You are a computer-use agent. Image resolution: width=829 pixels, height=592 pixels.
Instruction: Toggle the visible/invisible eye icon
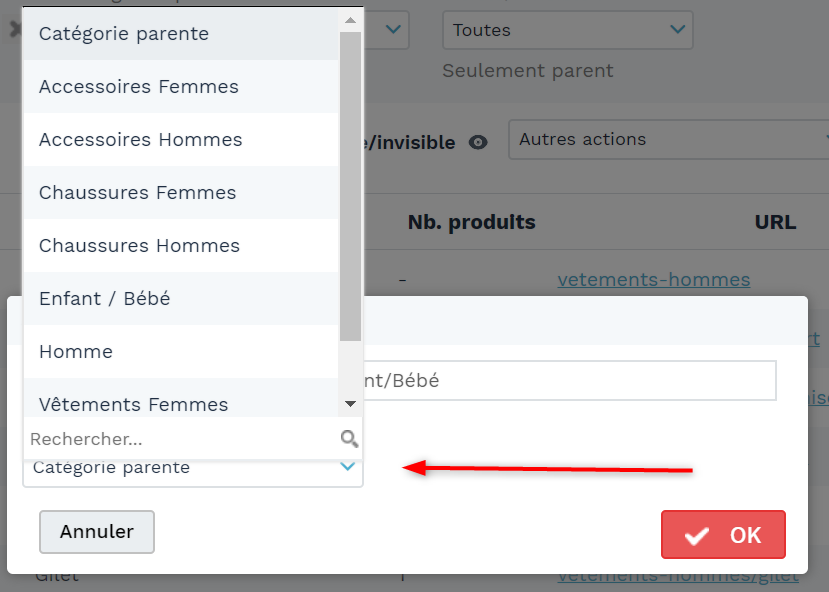click(x=478, y=142)
